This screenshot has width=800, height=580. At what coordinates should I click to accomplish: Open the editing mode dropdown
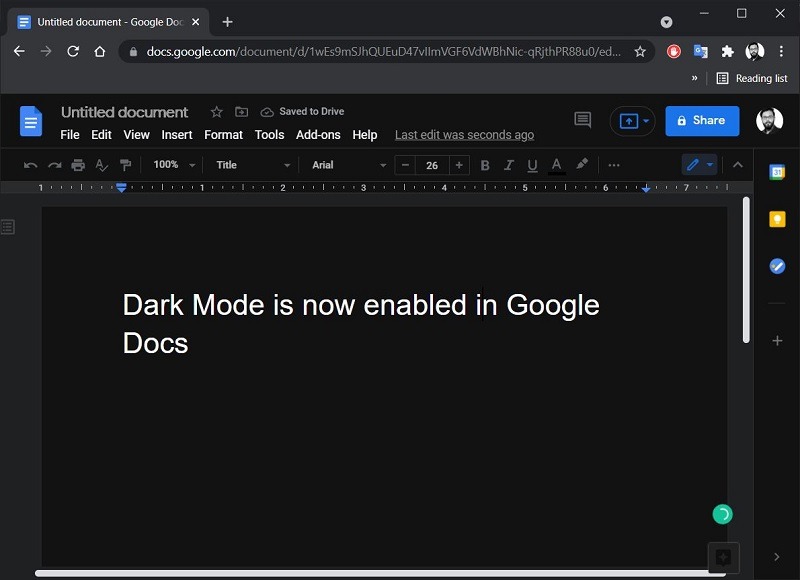pyautogui.click(x=699, y=165)
